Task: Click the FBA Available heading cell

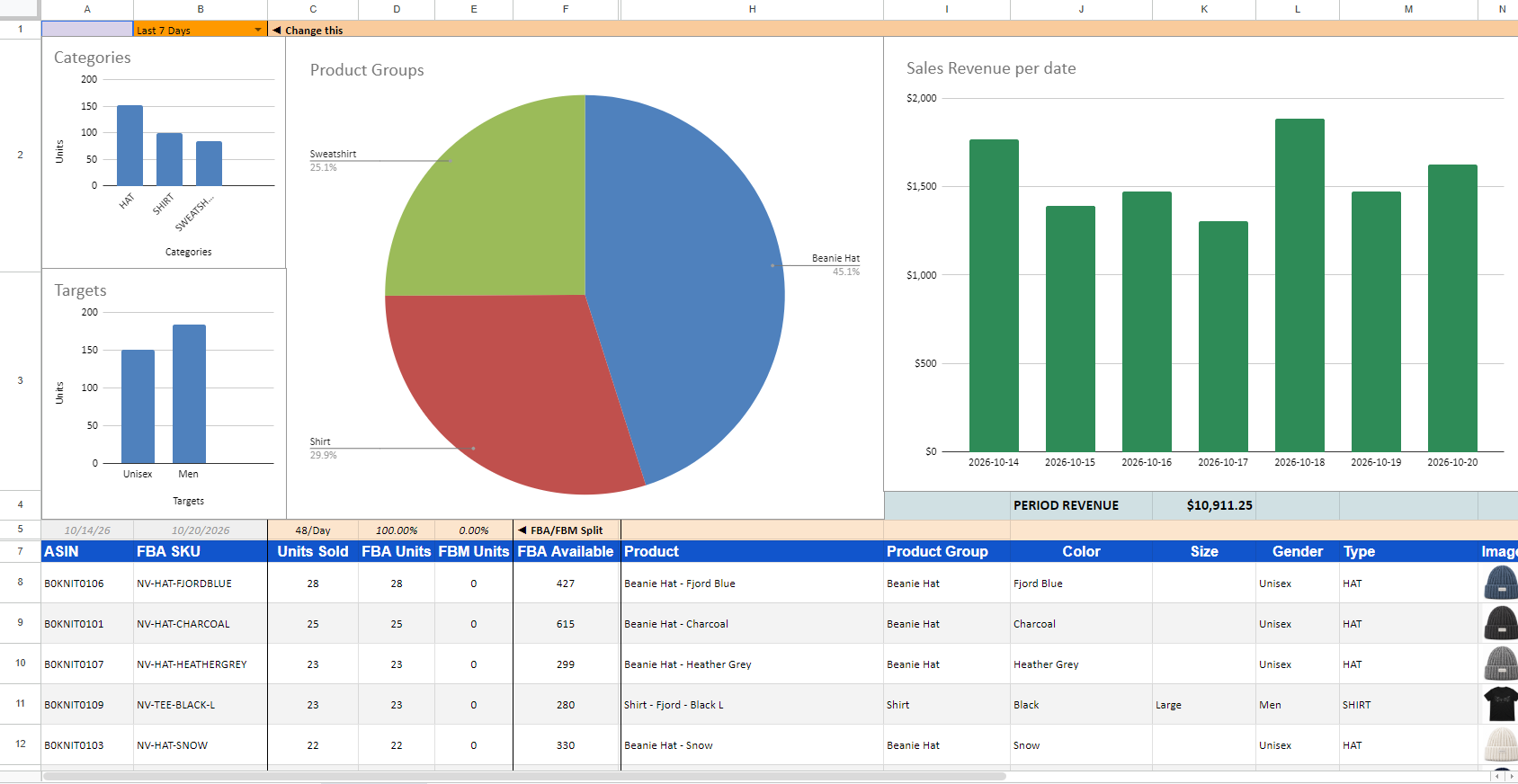Action: (566, 551)
